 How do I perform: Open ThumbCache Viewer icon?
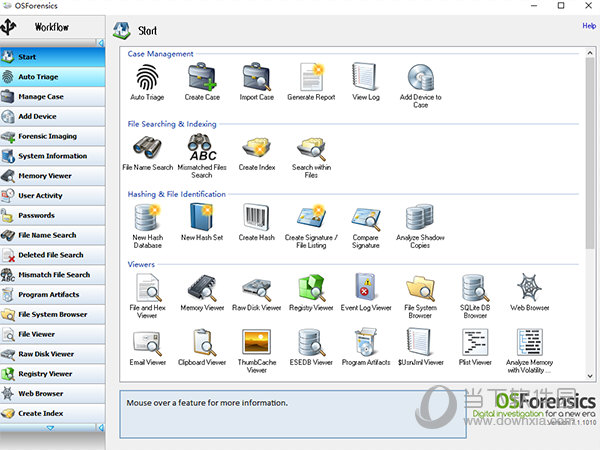click(257, 342)
